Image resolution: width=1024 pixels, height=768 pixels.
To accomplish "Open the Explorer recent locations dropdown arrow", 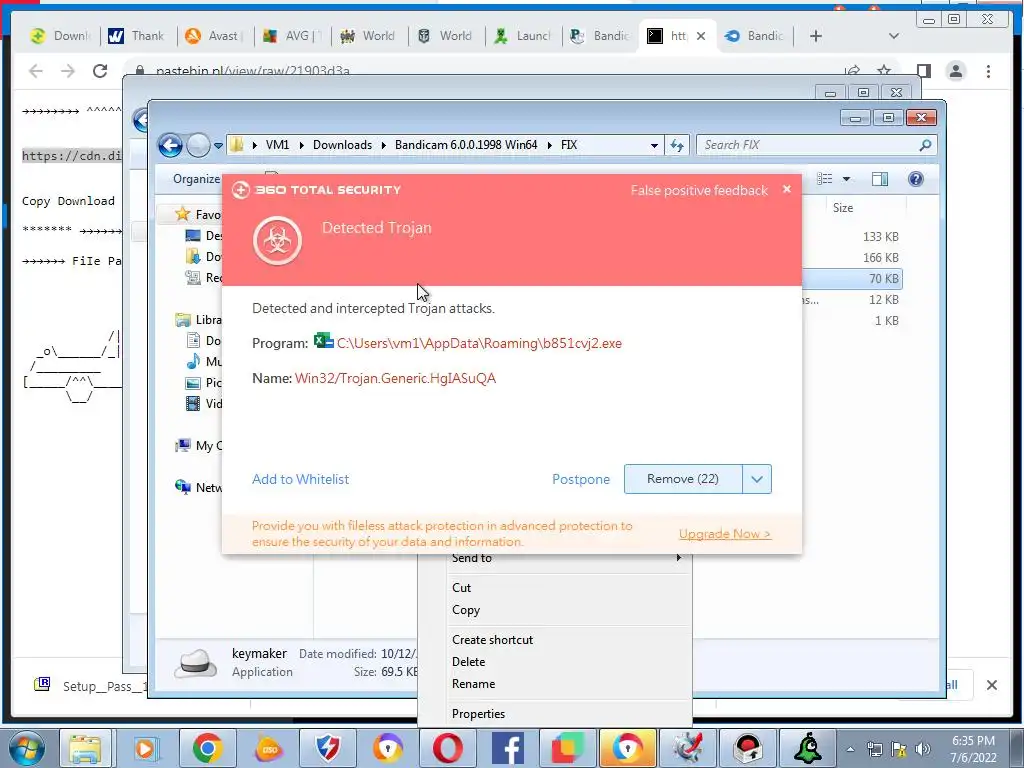I will coord(218,145).
